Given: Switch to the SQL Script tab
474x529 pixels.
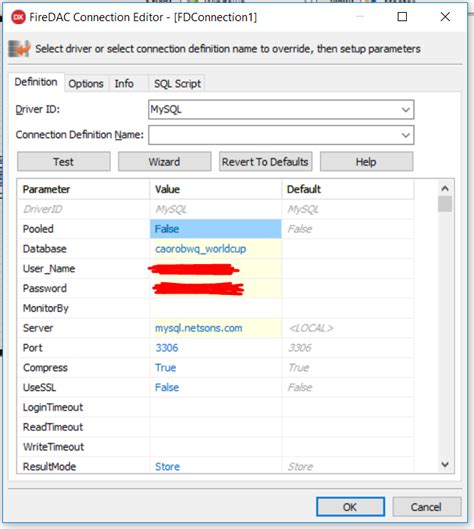Looking at the screenshot, I should coord(177,84).
